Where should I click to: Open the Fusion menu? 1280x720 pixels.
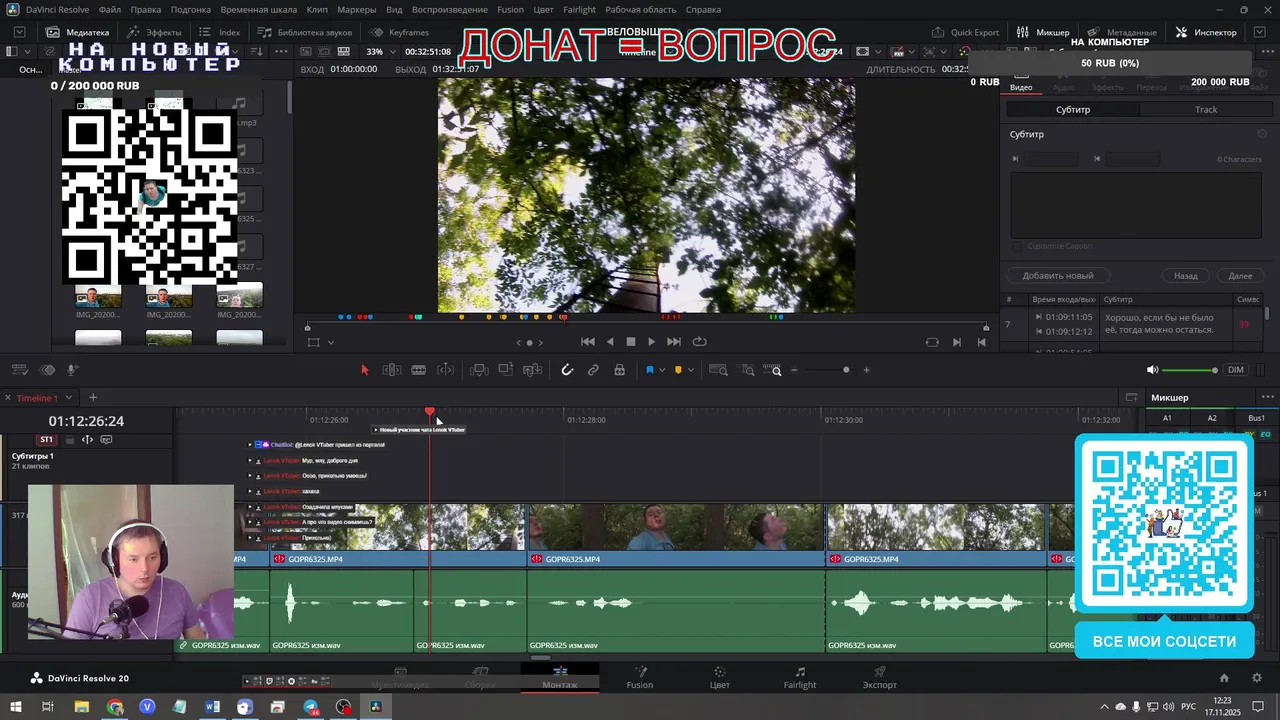(x=510, y=10)
